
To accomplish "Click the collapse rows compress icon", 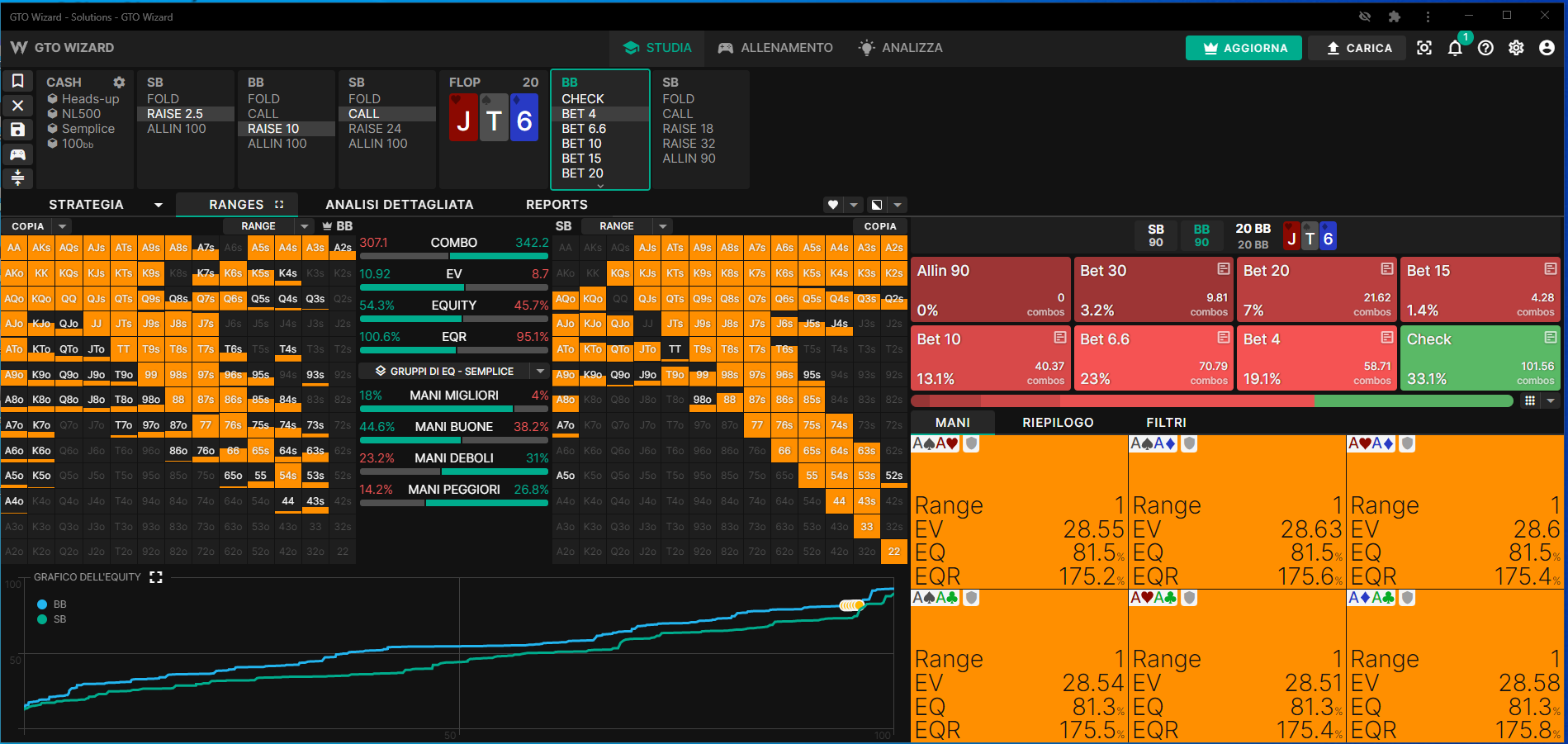I will (17, 178).
